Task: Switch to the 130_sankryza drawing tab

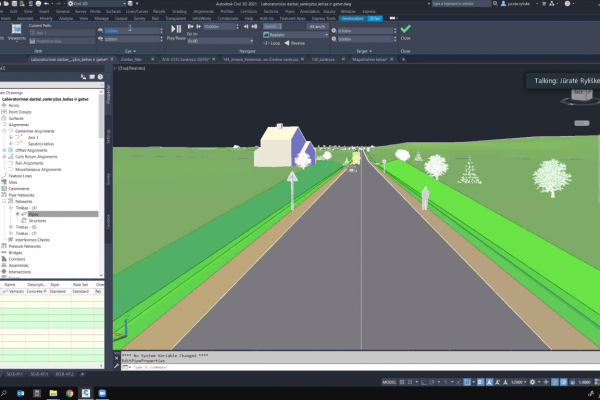Action: pos(323,59)
